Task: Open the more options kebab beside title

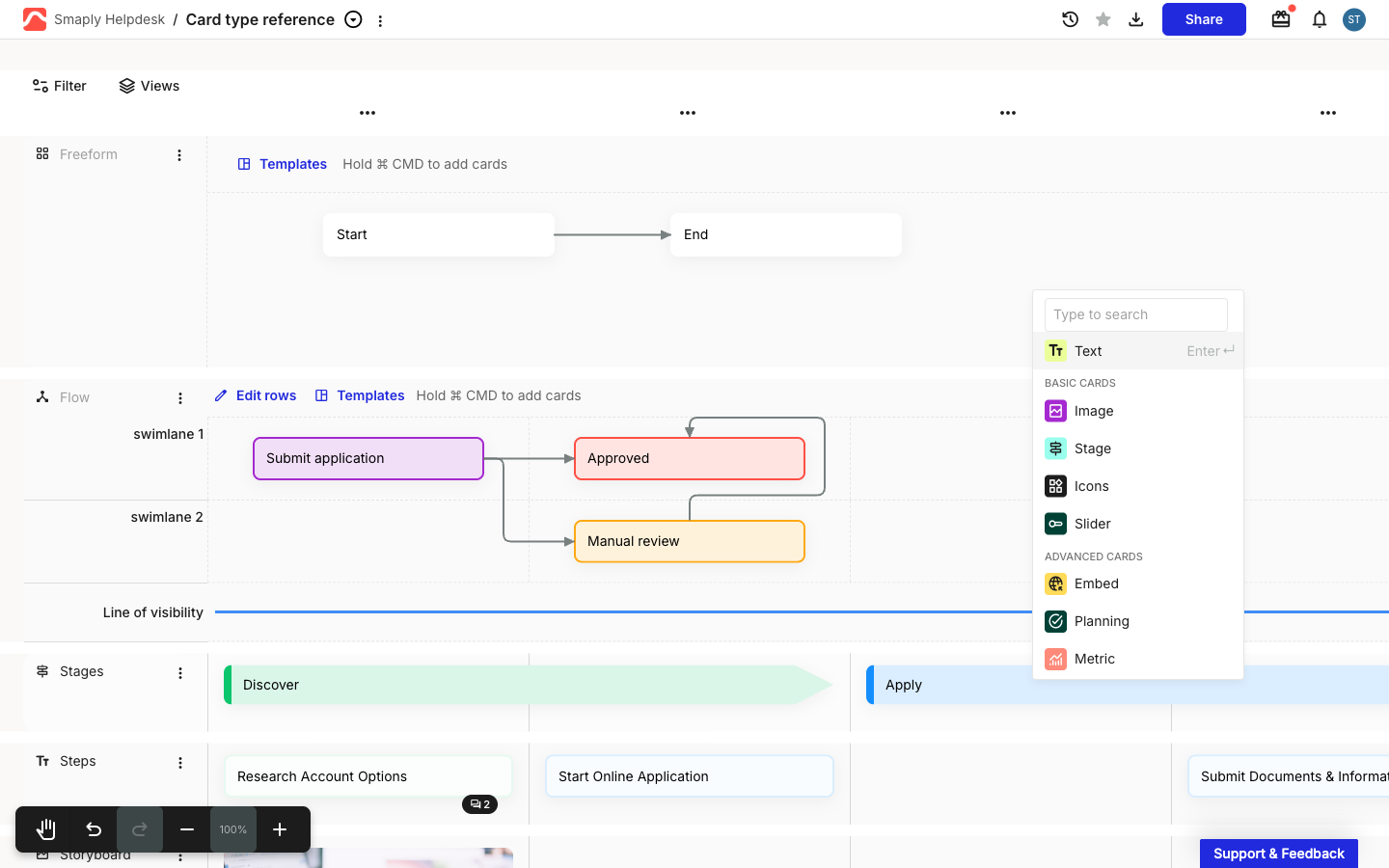Action: [381, 20]
